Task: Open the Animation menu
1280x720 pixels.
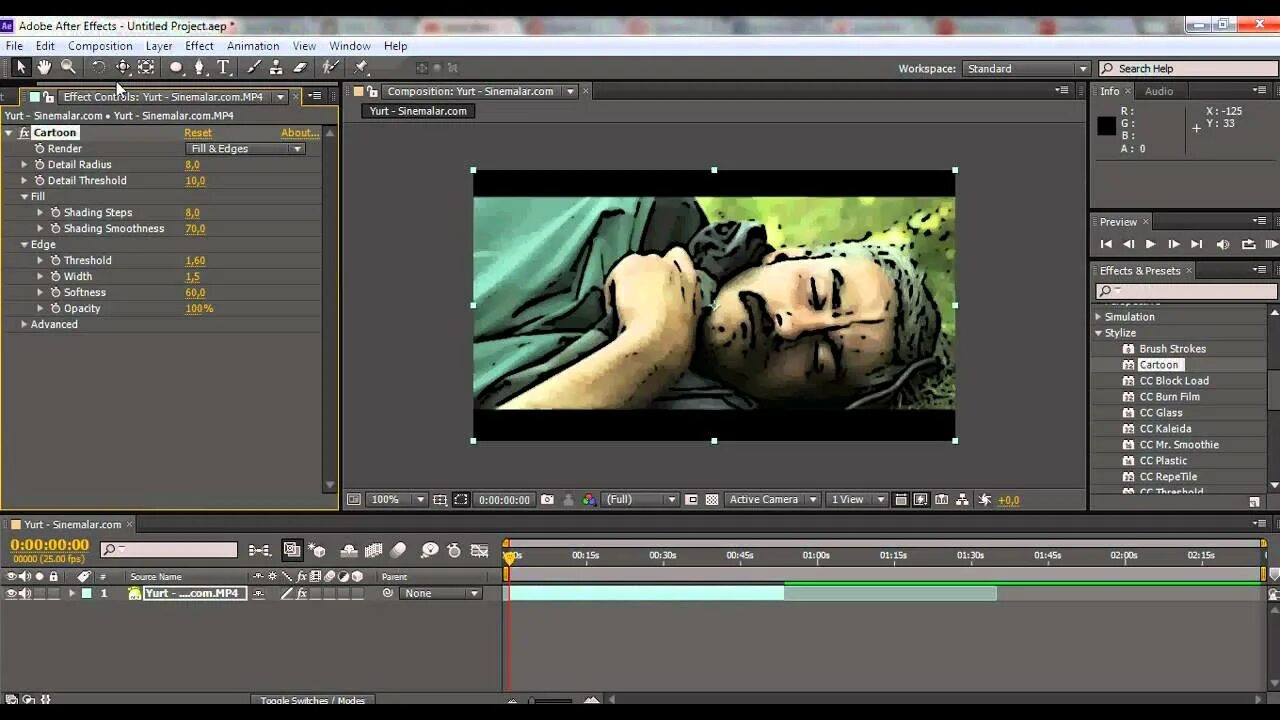Action: pos(253,46)
